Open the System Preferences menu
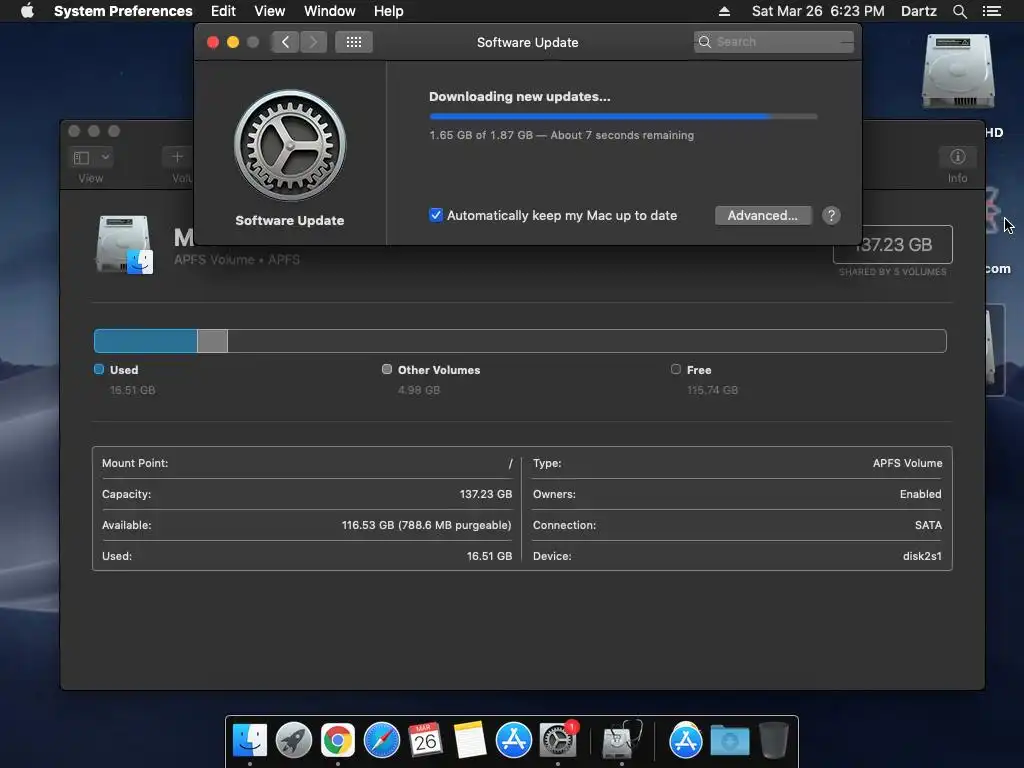The image size is (1024, 768). pyautogui.click(x=123, y=11)
